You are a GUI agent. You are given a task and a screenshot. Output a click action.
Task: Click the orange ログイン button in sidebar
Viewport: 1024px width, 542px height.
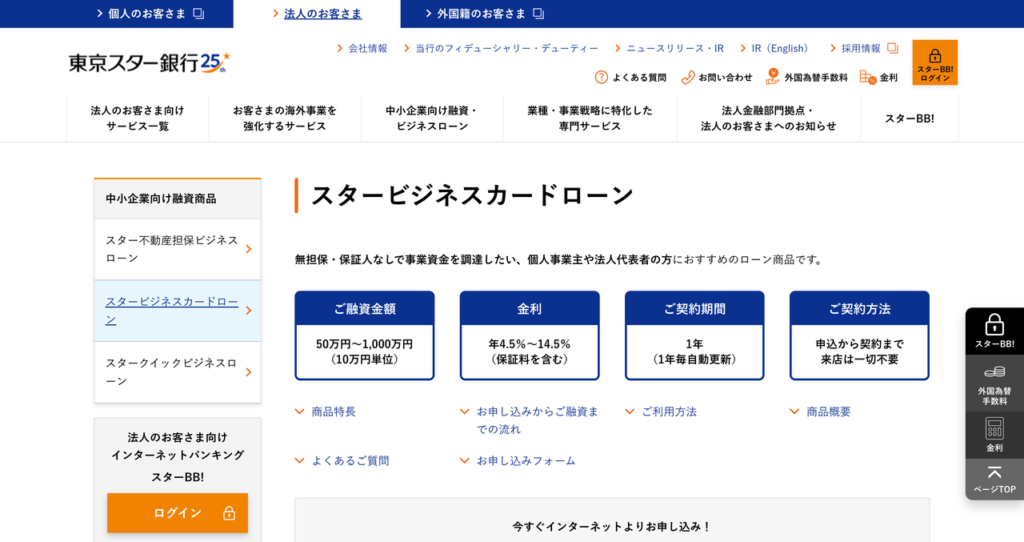[178, 513]
